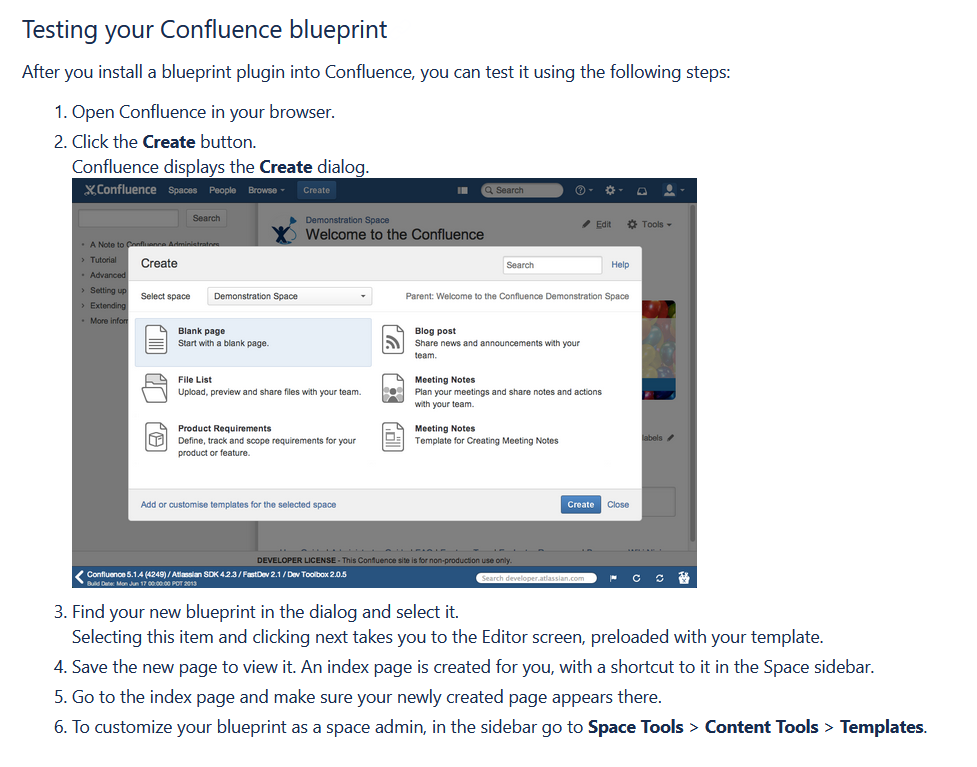Open the user profile avatar menu
Viewport: 977px width, 767px height.
(673, 190)
